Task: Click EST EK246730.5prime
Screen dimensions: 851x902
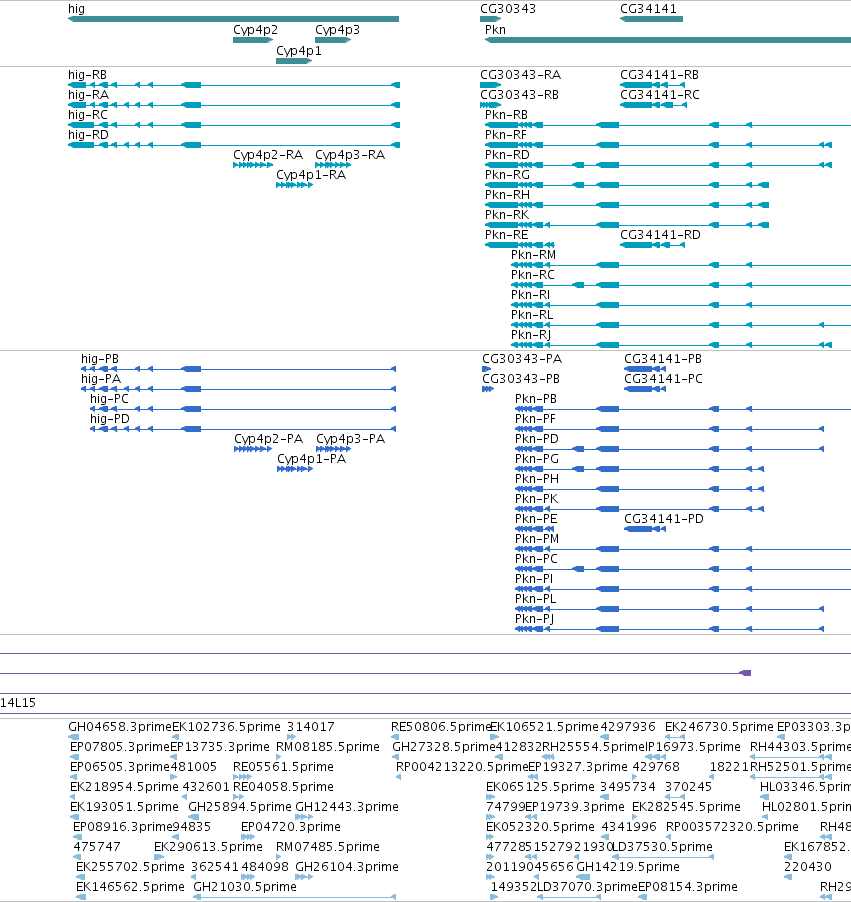Action: 675,737
